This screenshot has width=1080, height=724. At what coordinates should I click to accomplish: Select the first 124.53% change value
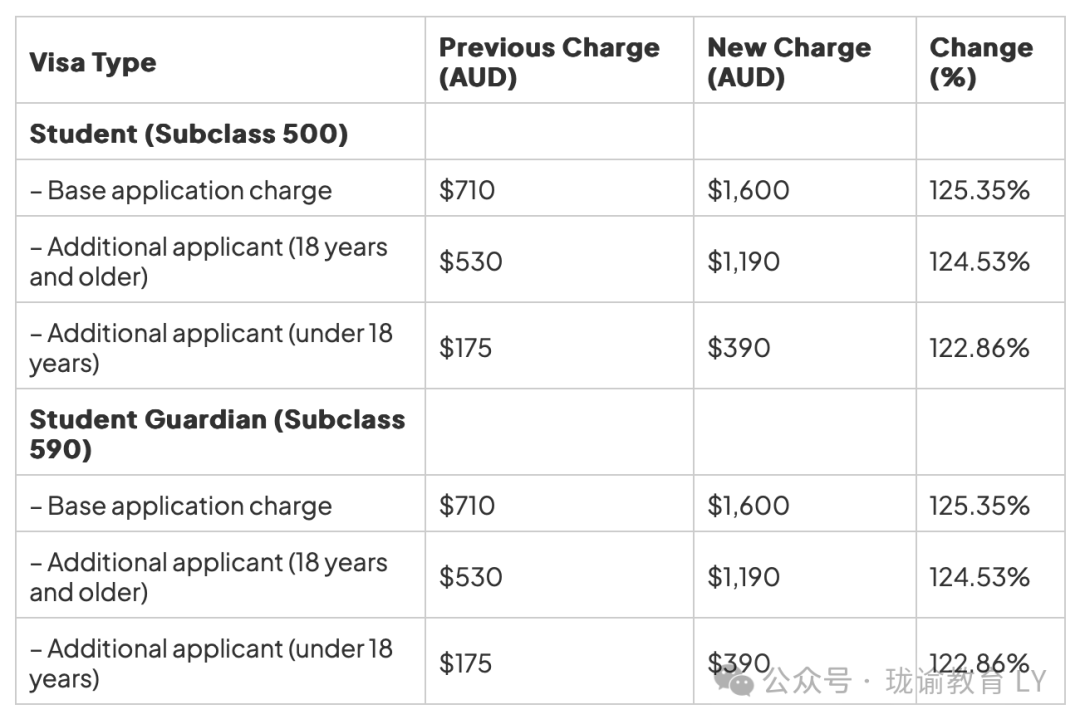click(979, 262)
